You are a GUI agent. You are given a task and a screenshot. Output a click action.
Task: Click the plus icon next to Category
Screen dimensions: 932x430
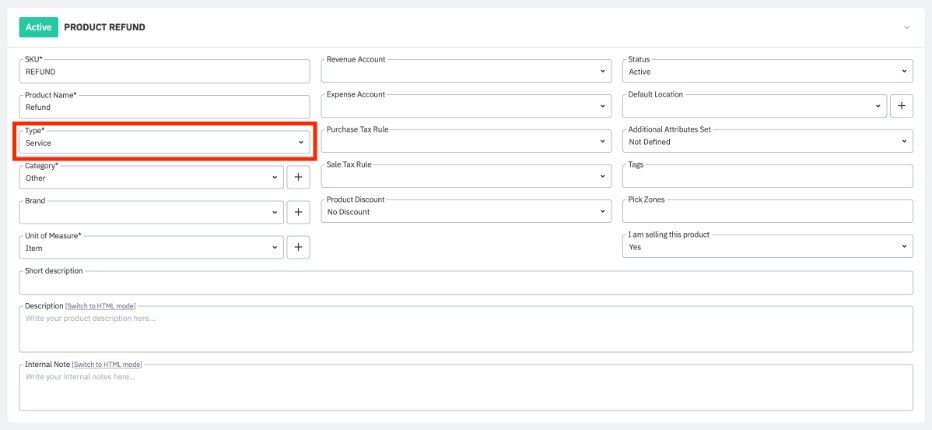click(298, 177)
